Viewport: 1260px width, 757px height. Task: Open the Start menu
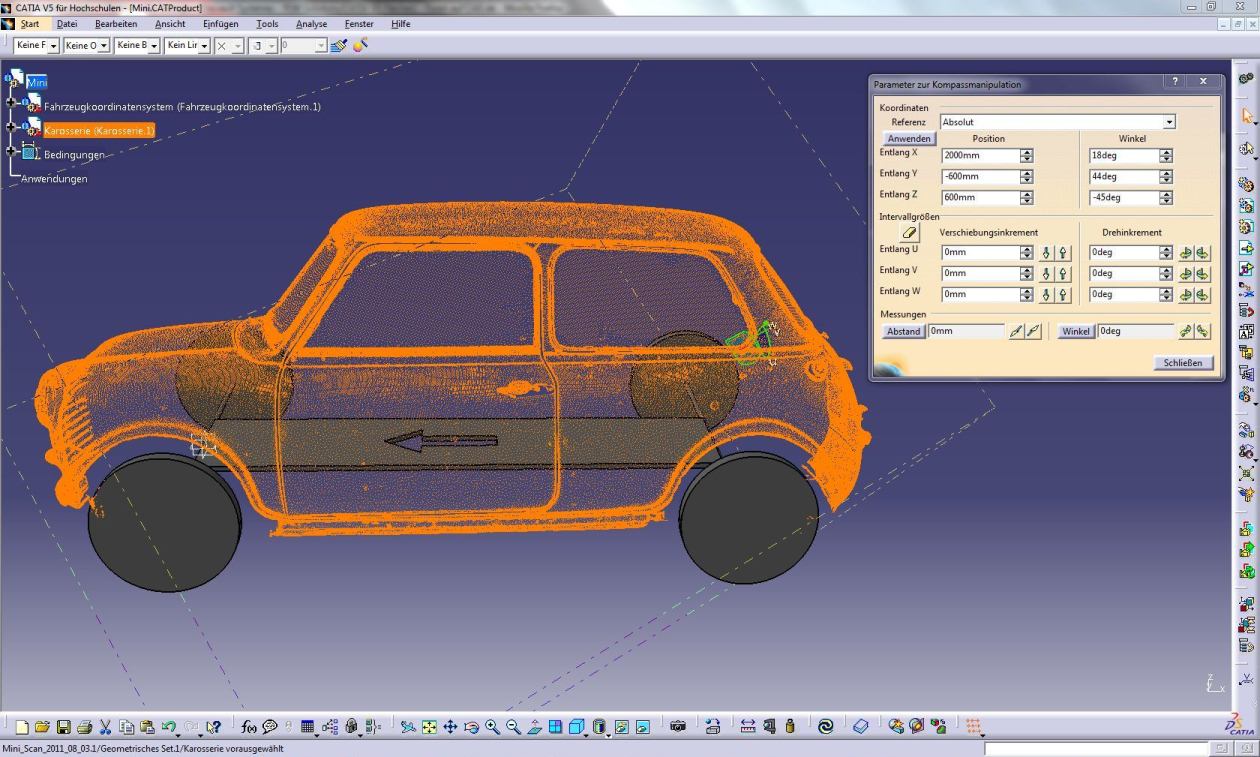30,24
